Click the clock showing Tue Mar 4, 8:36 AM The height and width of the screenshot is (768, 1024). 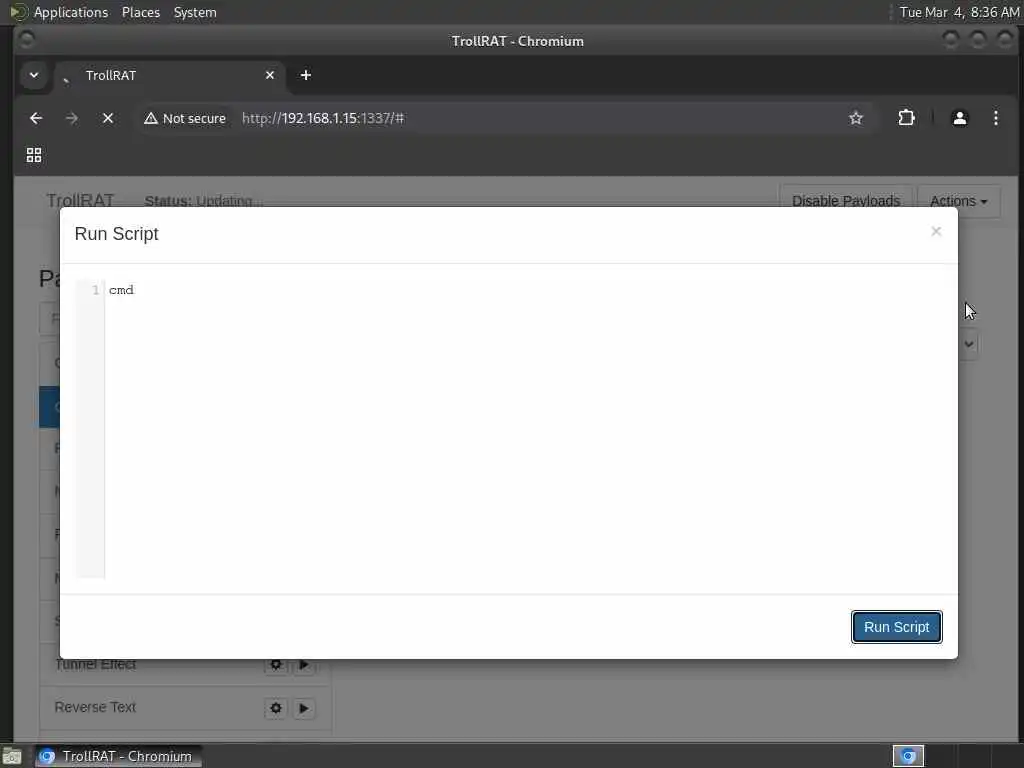tap(959, 12)
